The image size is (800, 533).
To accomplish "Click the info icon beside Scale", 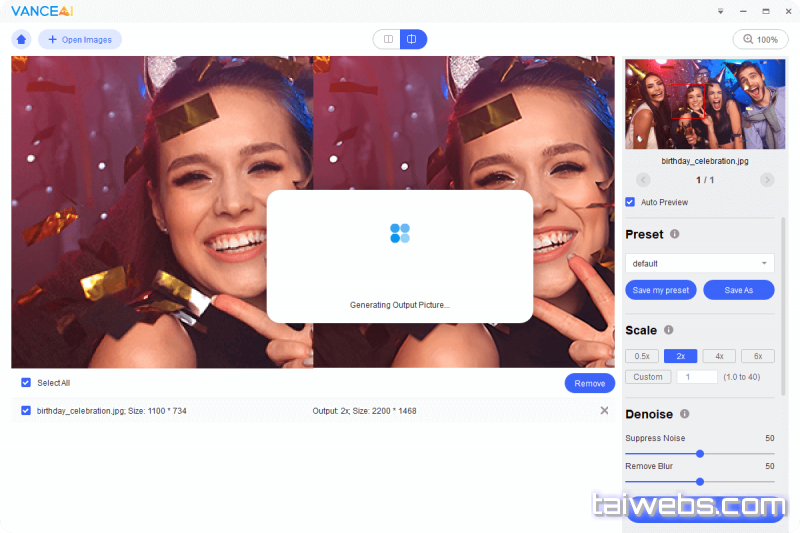I will pyautogui.click(x=668, y=330).
